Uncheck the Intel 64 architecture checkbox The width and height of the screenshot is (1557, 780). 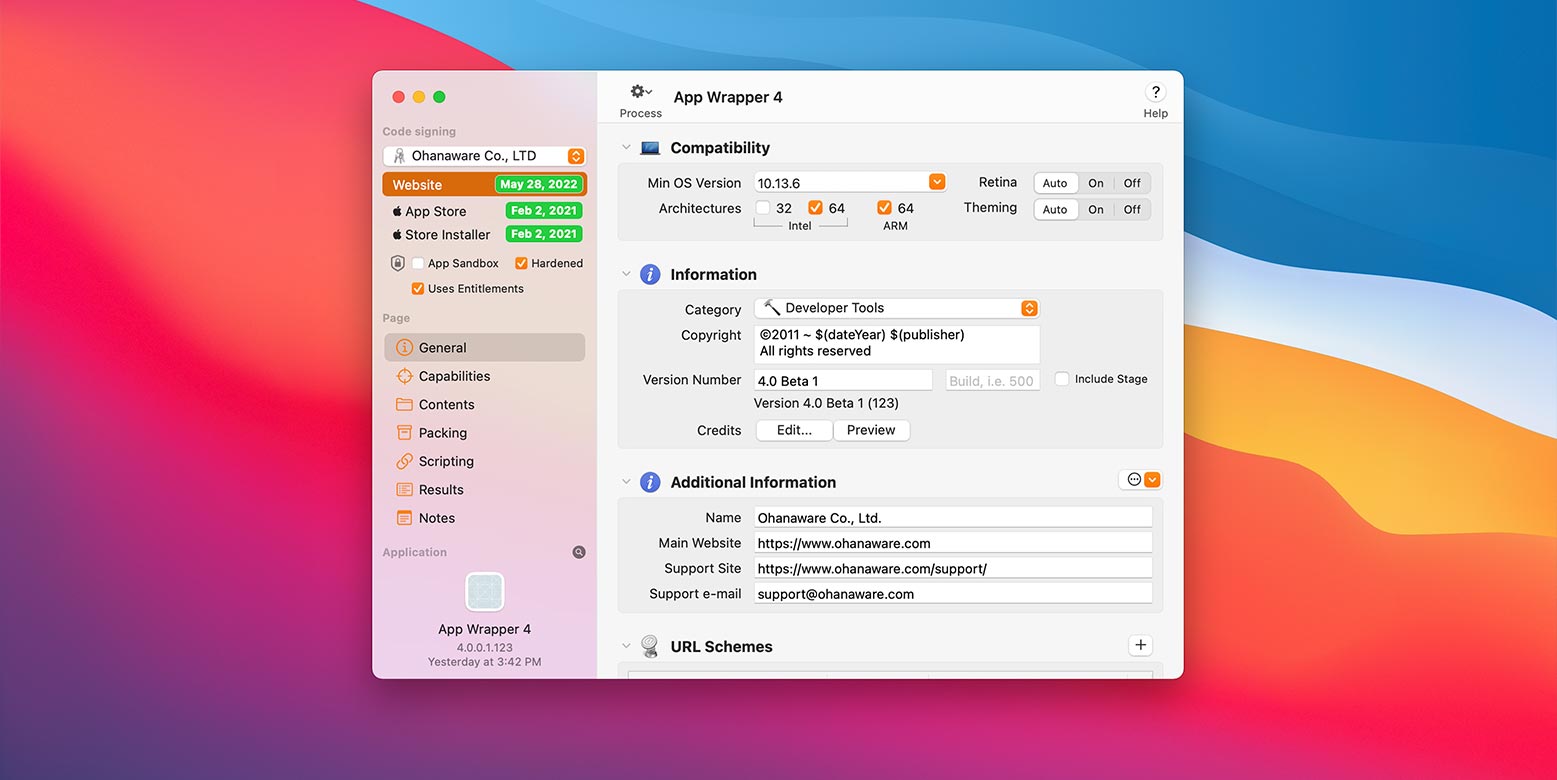815,208
